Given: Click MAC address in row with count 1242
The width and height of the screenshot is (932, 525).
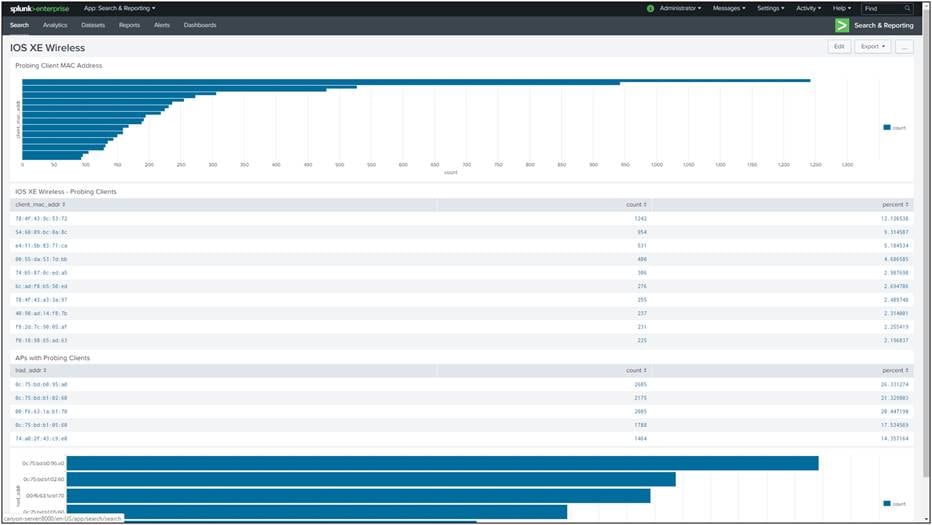Looking at the screenshot, I should (41, 219).
